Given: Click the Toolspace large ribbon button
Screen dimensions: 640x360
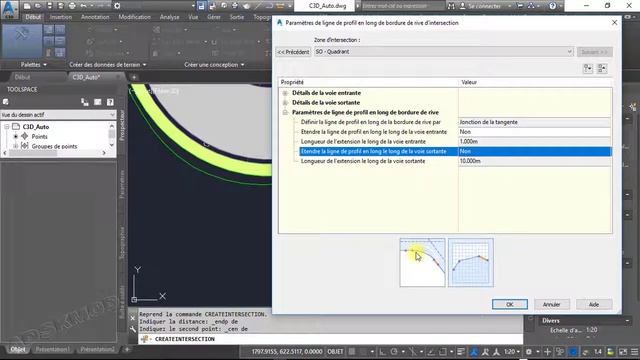Looking at the screenshot, I should (22, 41).
